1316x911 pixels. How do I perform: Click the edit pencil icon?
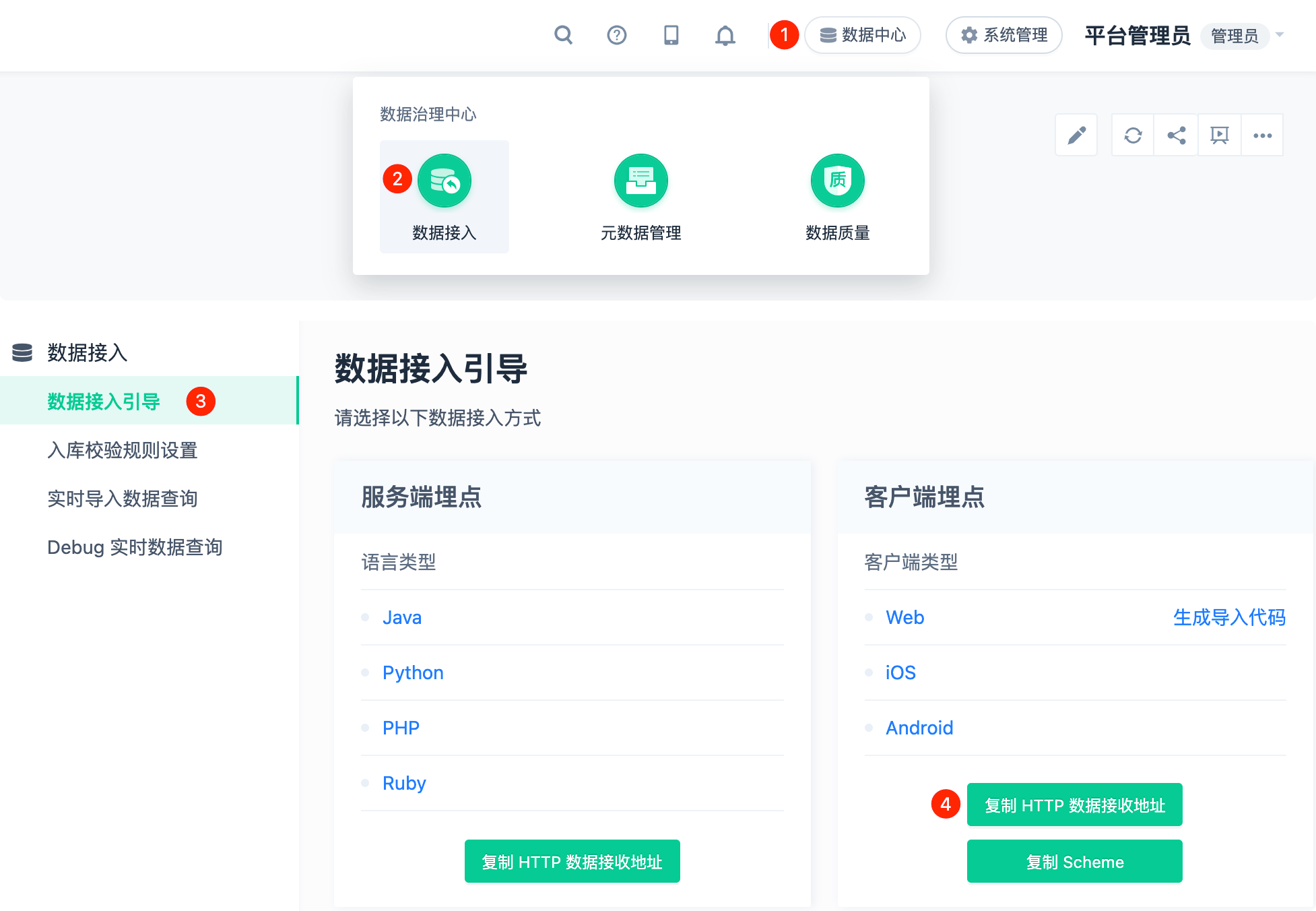(x=1076, y=135)
